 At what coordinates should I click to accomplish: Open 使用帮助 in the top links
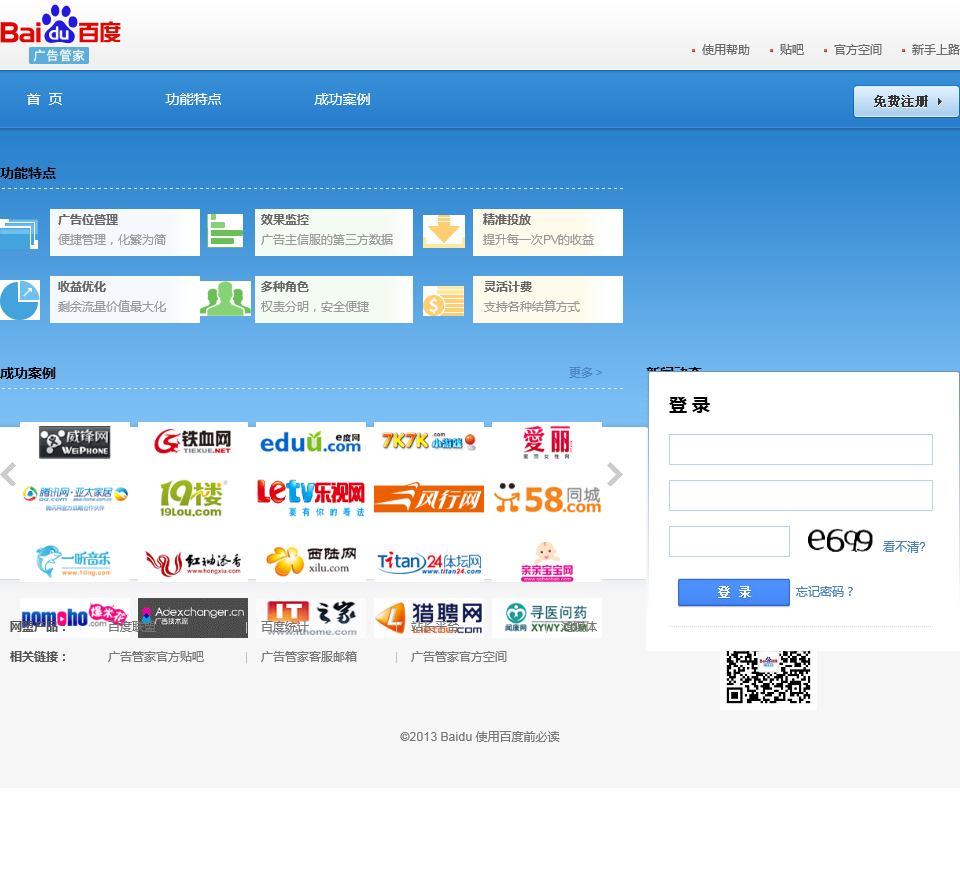coord(726,50)
